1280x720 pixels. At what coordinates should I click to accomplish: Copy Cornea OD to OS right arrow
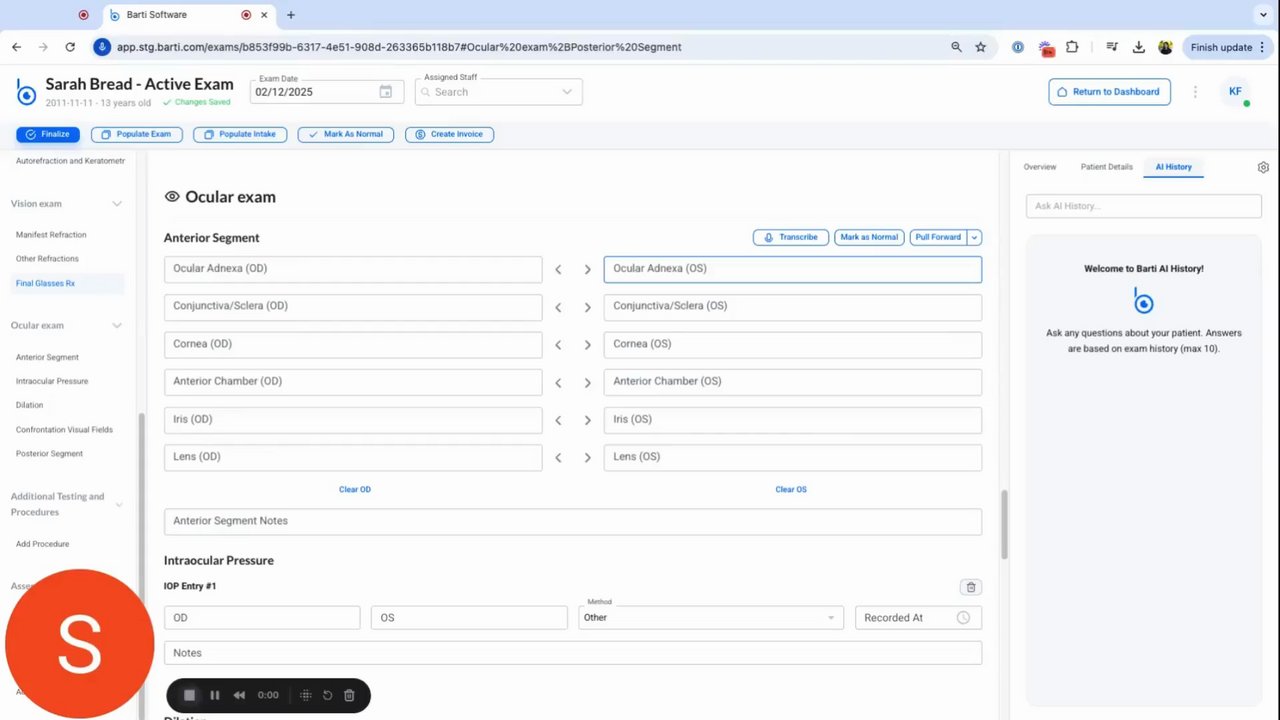pos(588,345)
